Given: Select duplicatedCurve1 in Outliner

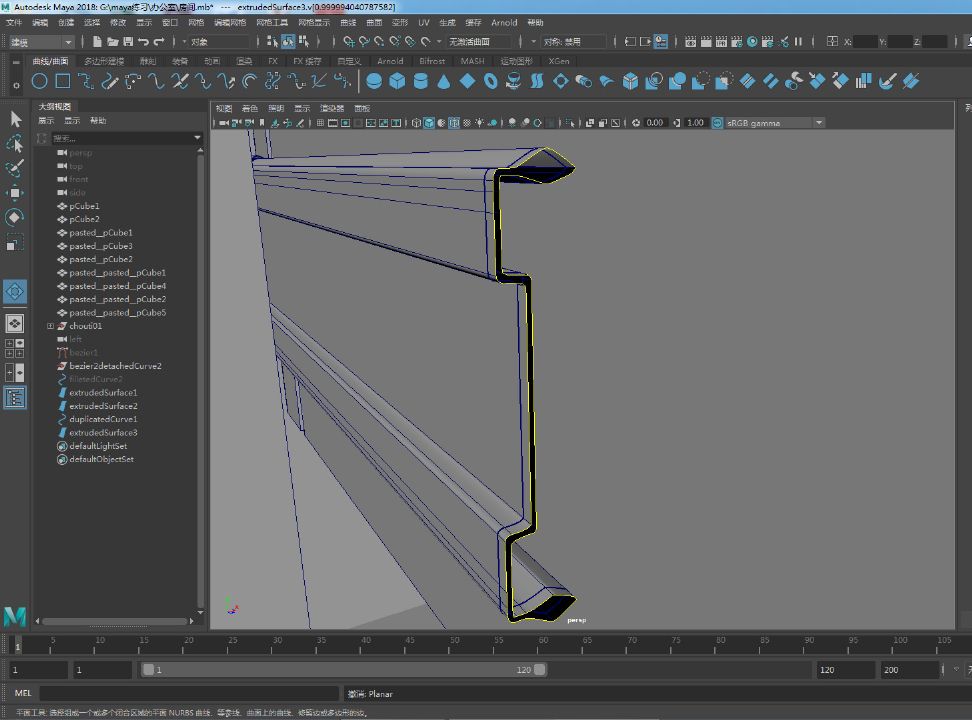Looking at the screenshot, I should tap(103, 419).
